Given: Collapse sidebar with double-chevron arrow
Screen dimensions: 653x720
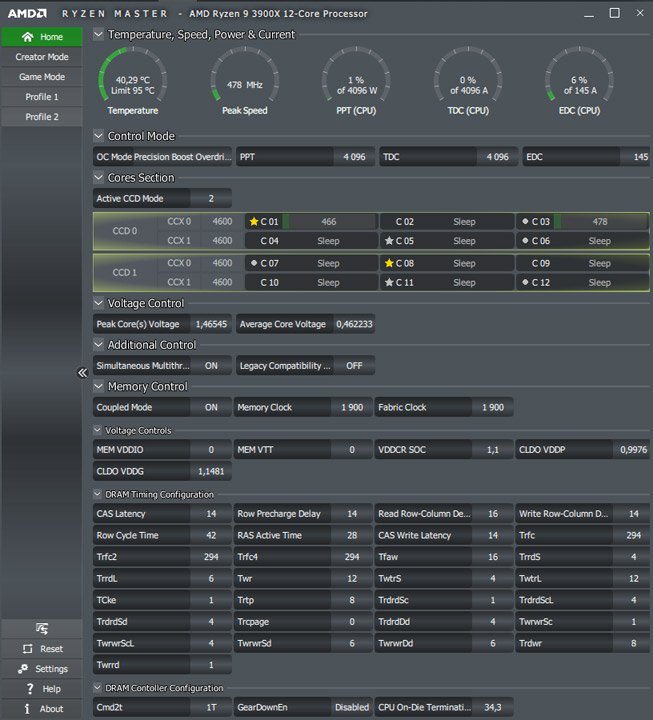Looking at the screenshot, I should (82, 372).
